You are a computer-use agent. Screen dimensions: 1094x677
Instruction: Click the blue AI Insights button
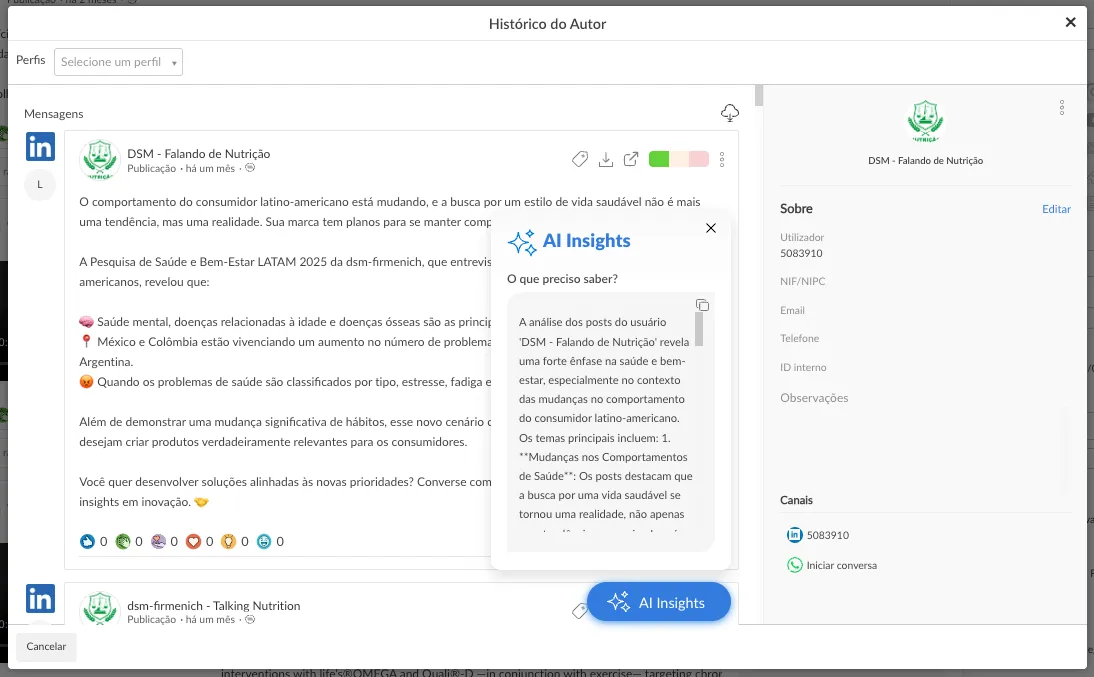pyautogui.click(x=659, y=602)
